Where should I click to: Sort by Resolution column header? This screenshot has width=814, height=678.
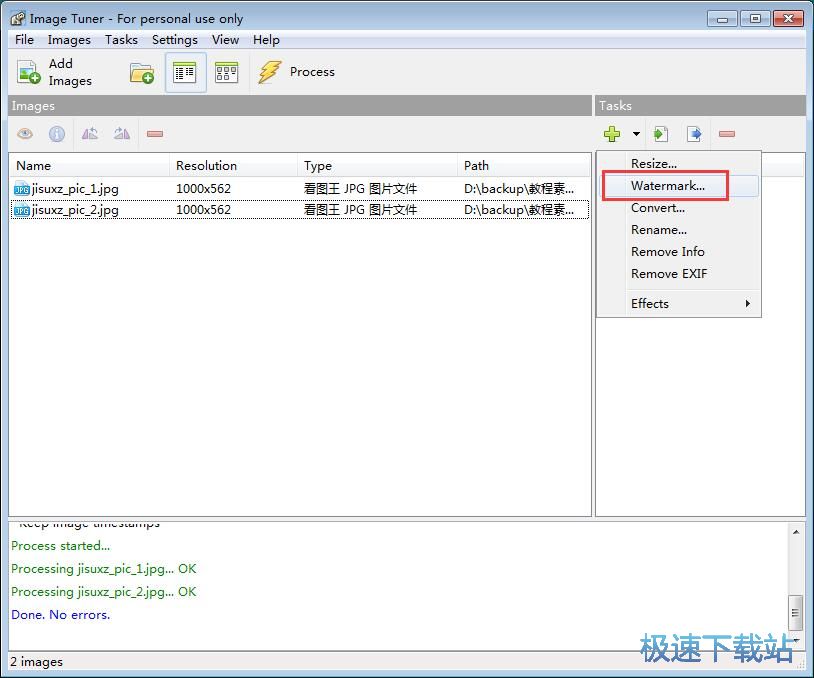coord(233,166)
